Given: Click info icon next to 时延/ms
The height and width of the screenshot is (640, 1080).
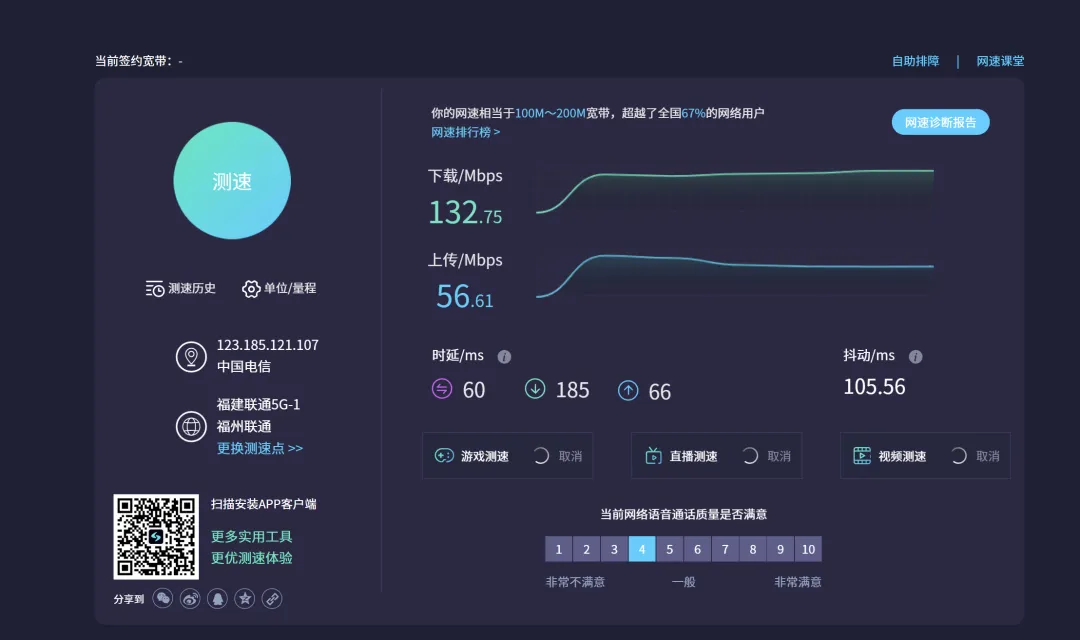Looking at the screenshot, I should [504, 357].
